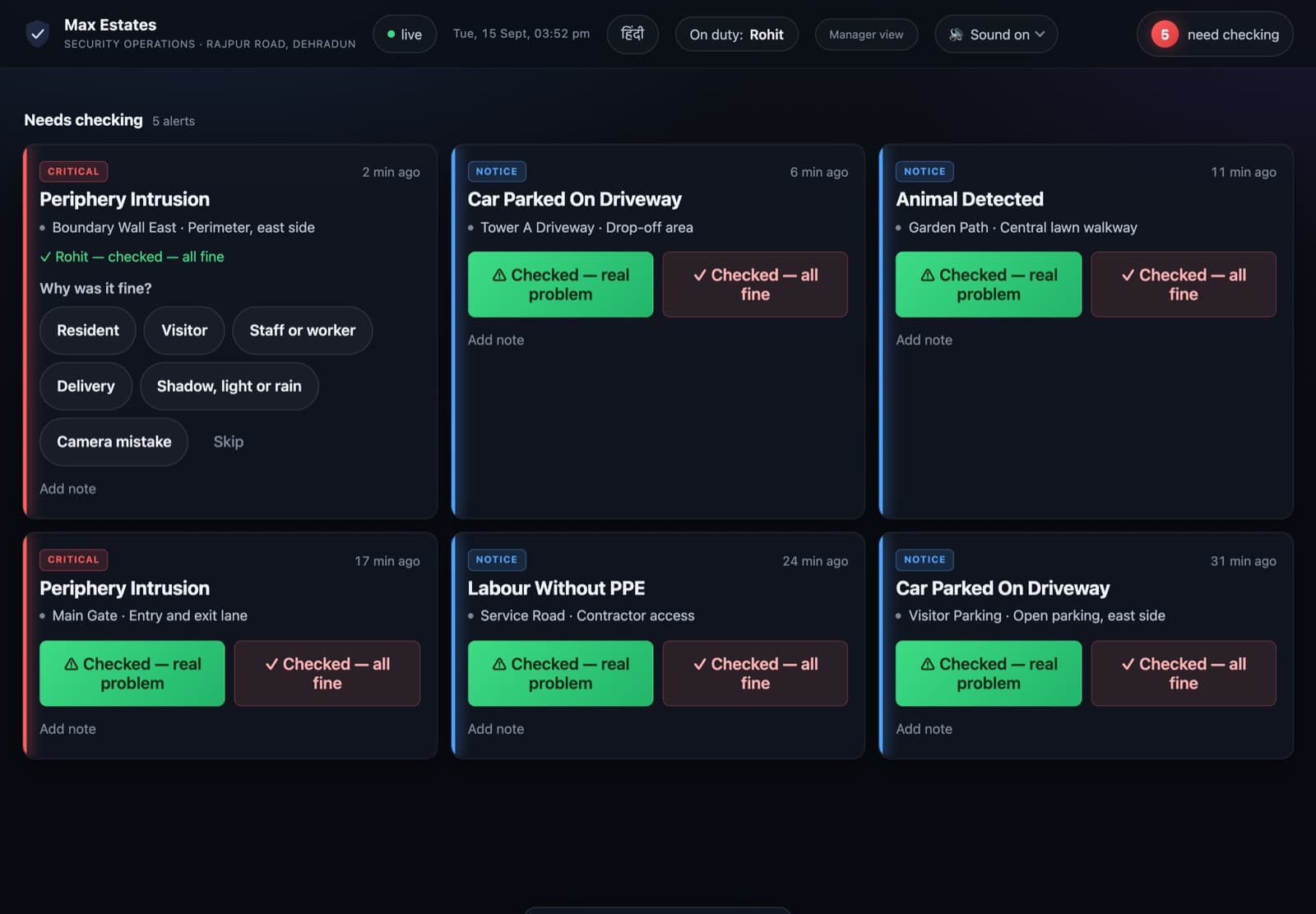Click CRITICAL tag on Boundary Wall East alert

(x=73, y=171)
